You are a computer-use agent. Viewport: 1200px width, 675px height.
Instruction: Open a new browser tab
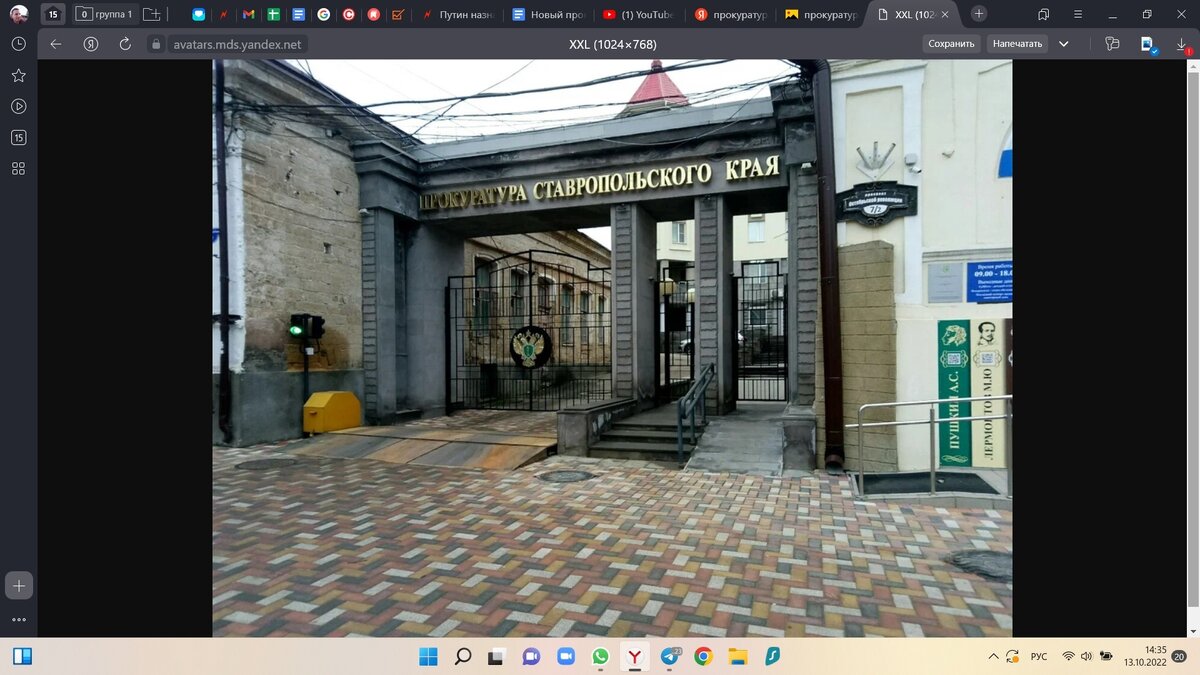coord(979,14)
